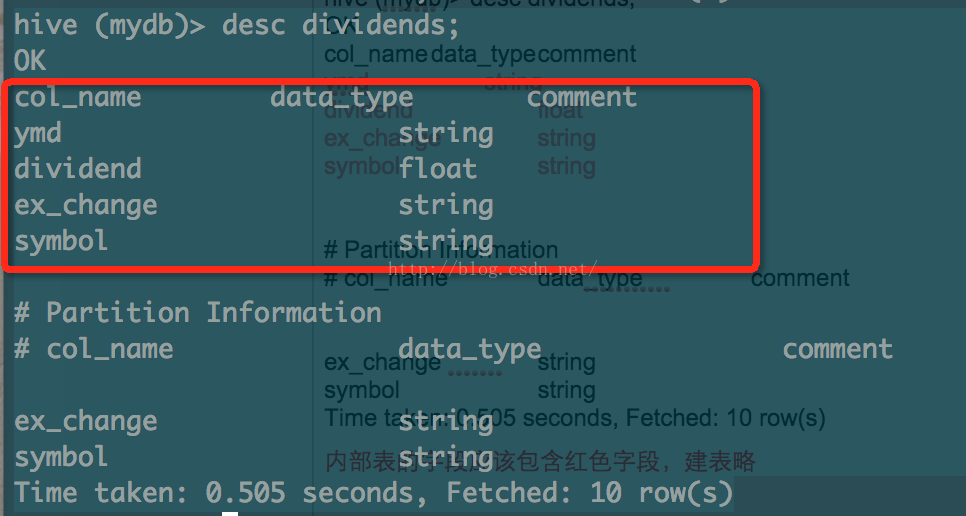Viewport: 966px width, 516px height.
Task: Click ex_change inside the red box
Action: point(85,205)
